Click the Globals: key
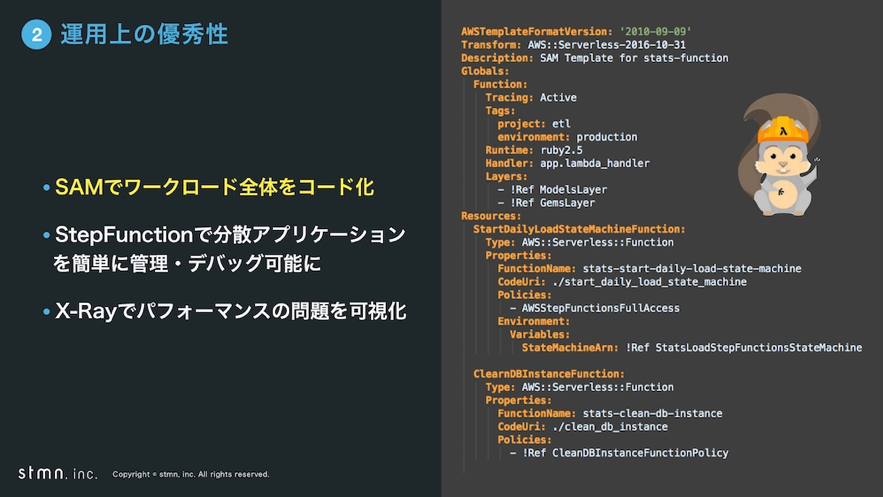Viewport: 883px width, 497px height. click(485, 71)
